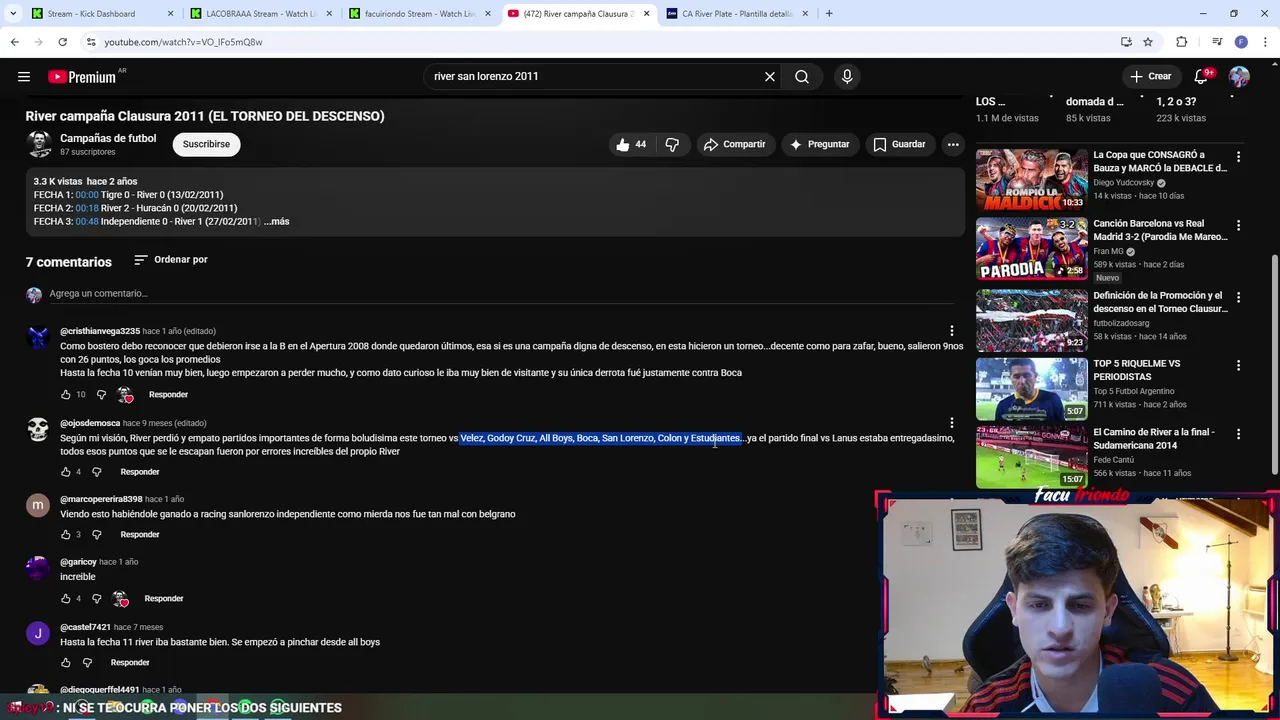Viewport: 1280px width, 720px height.
Task: Click the YouTube search input field
Action: 595,77
